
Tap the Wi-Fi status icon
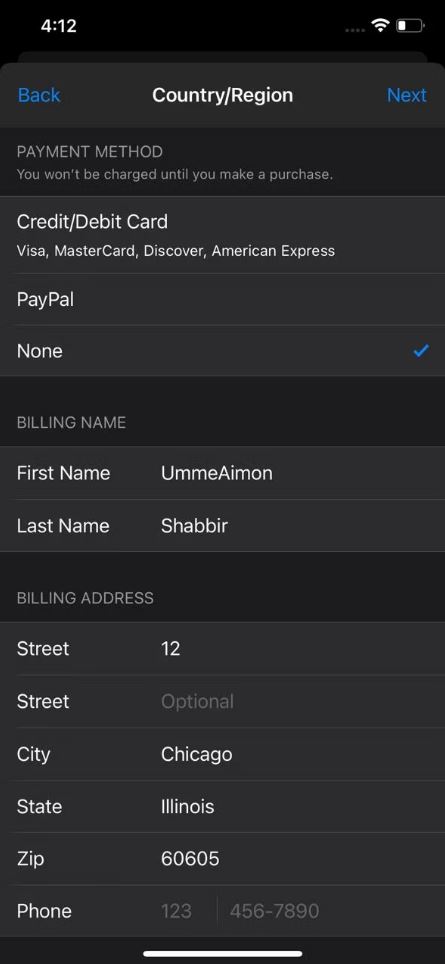380,25
